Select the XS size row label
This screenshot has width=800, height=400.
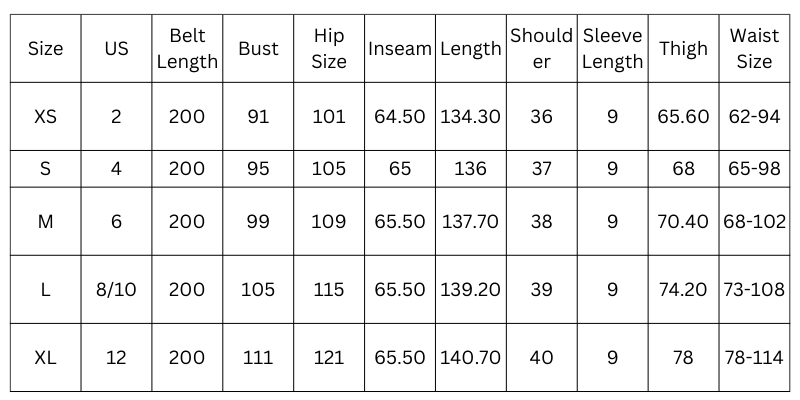pyautogui.click(x=45, y=117)
